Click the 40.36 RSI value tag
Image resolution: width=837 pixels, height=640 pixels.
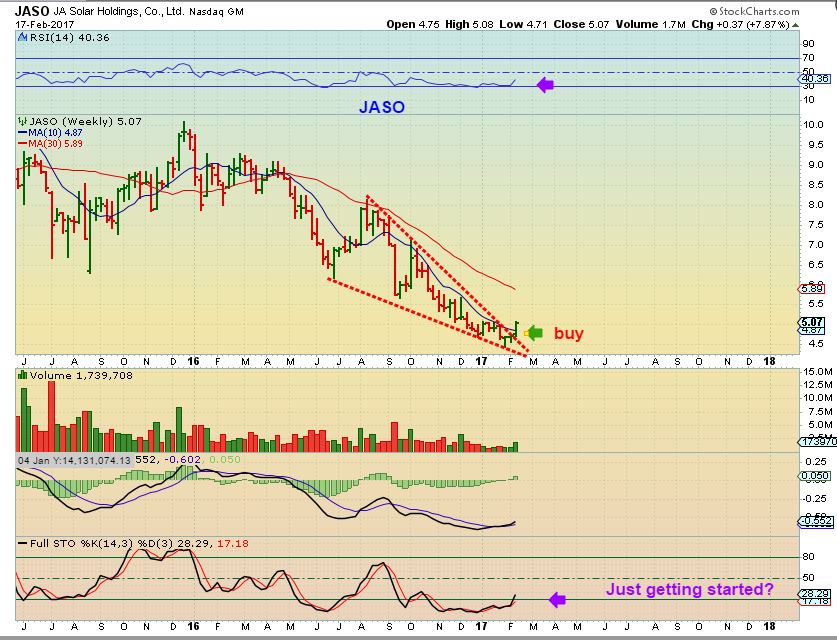[815, 78]
